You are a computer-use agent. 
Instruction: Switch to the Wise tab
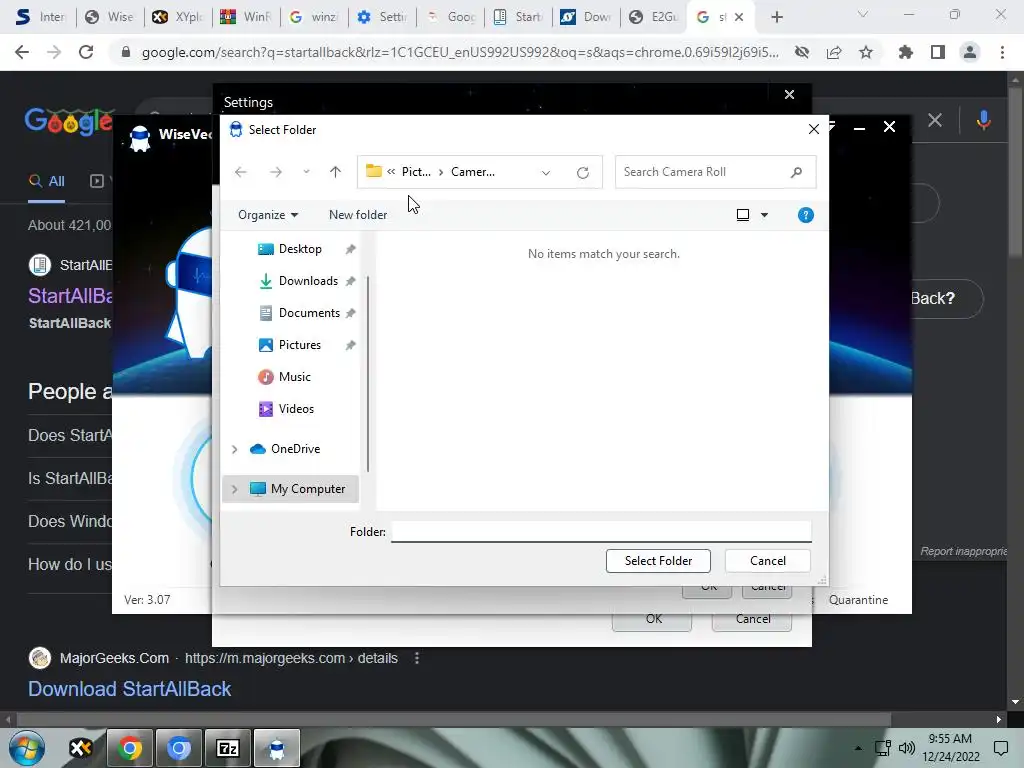click(x=110, y=17)
